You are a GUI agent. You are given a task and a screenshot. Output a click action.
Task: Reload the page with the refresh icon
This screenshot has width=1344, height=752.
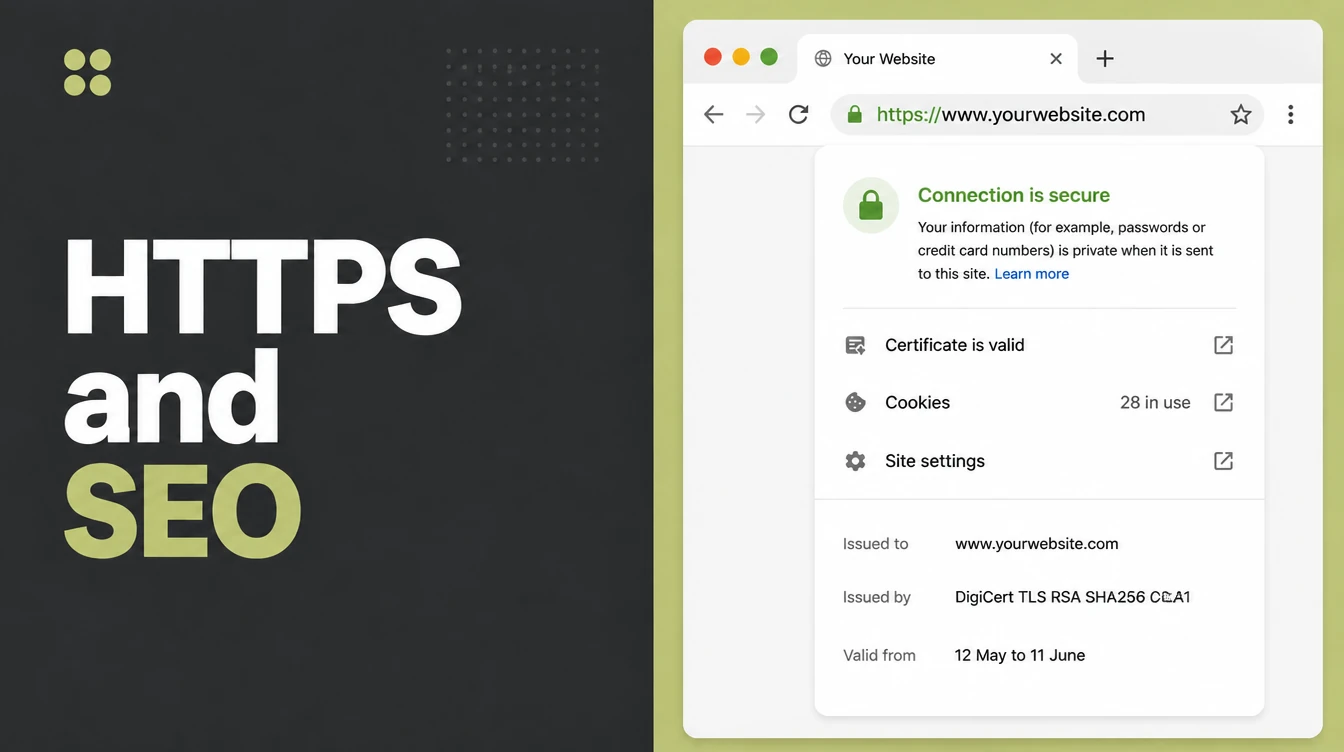tap(798, 114)
